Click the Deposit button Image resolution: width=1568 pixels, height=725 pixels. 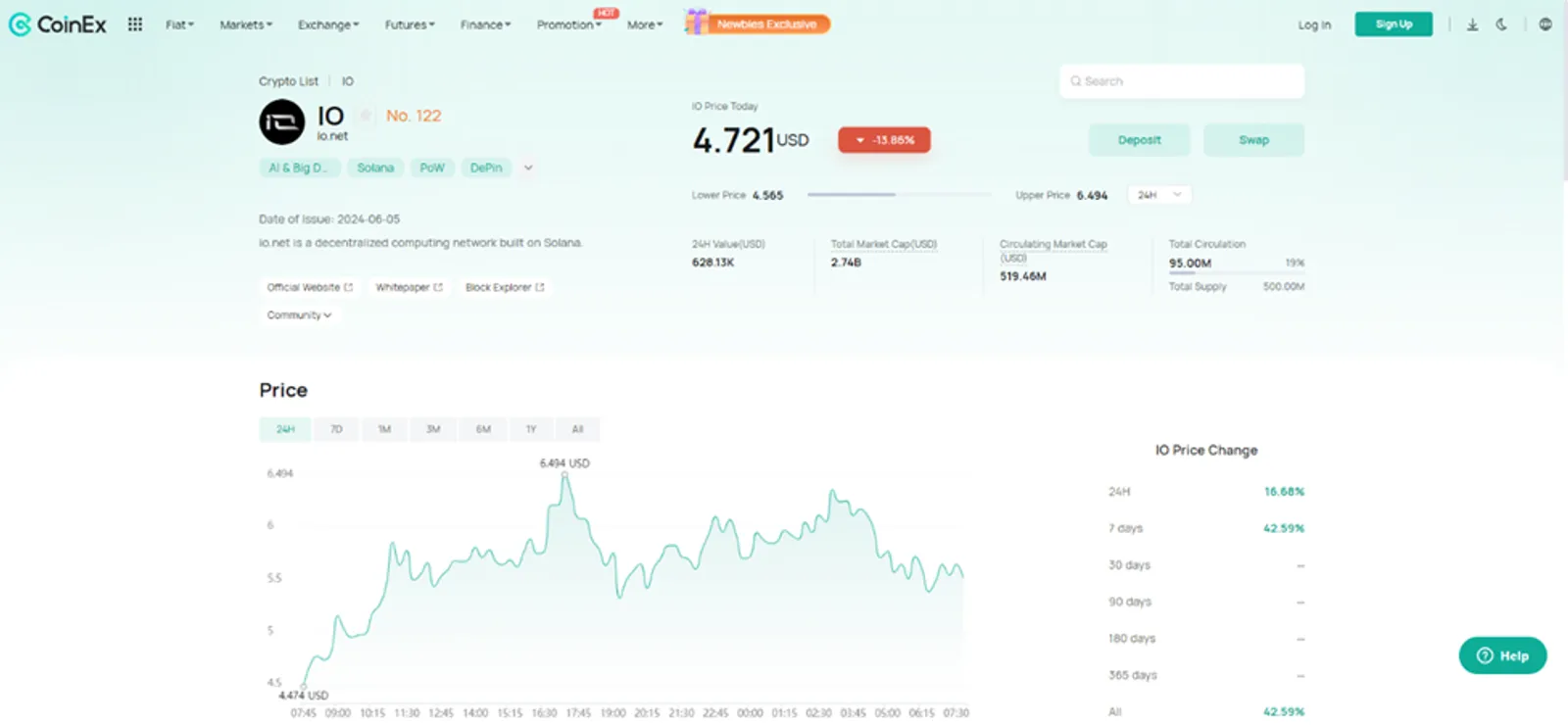tap(1139, 140)
